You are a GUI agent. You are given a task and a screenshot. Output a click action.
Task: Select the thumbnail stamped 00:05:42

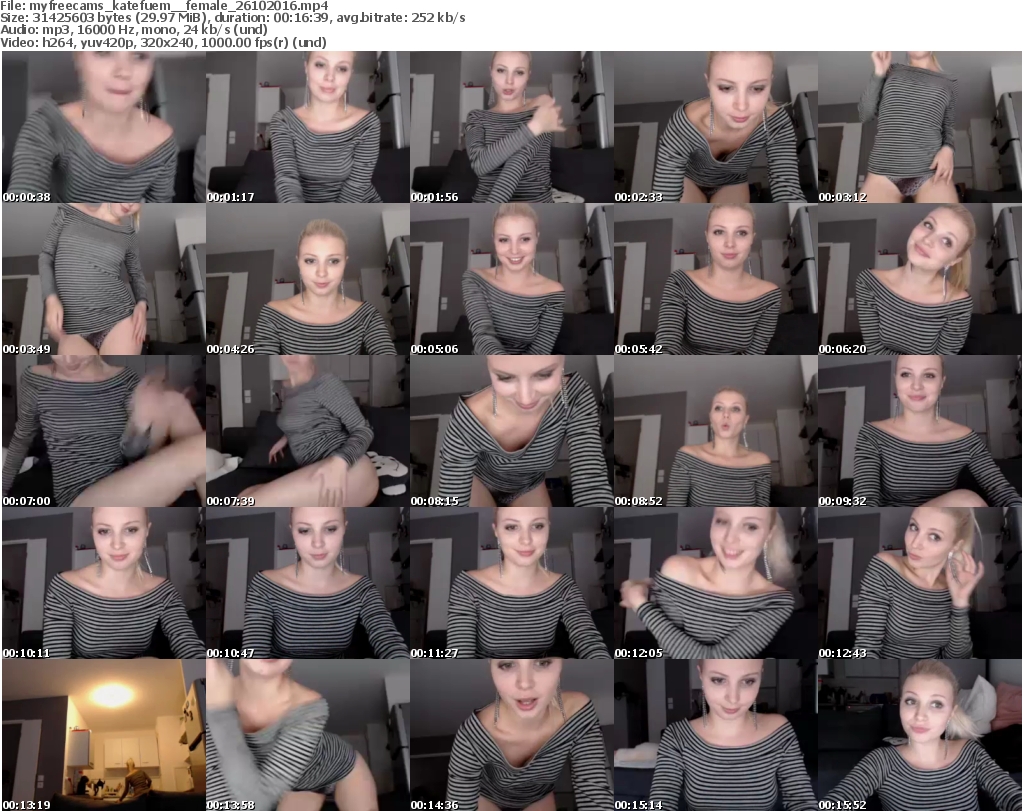[716, 279]
